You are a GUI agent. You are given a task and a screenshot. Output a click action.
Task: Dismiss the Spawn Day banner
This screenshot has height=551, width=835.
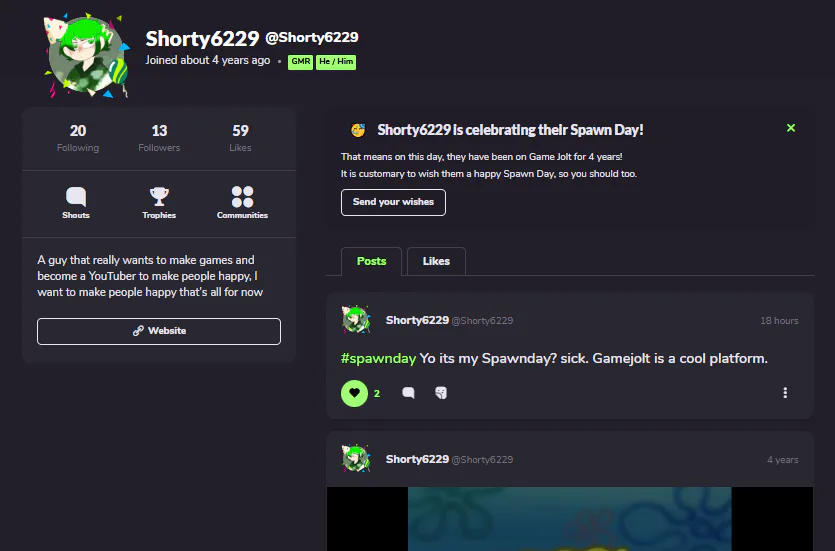791,128
